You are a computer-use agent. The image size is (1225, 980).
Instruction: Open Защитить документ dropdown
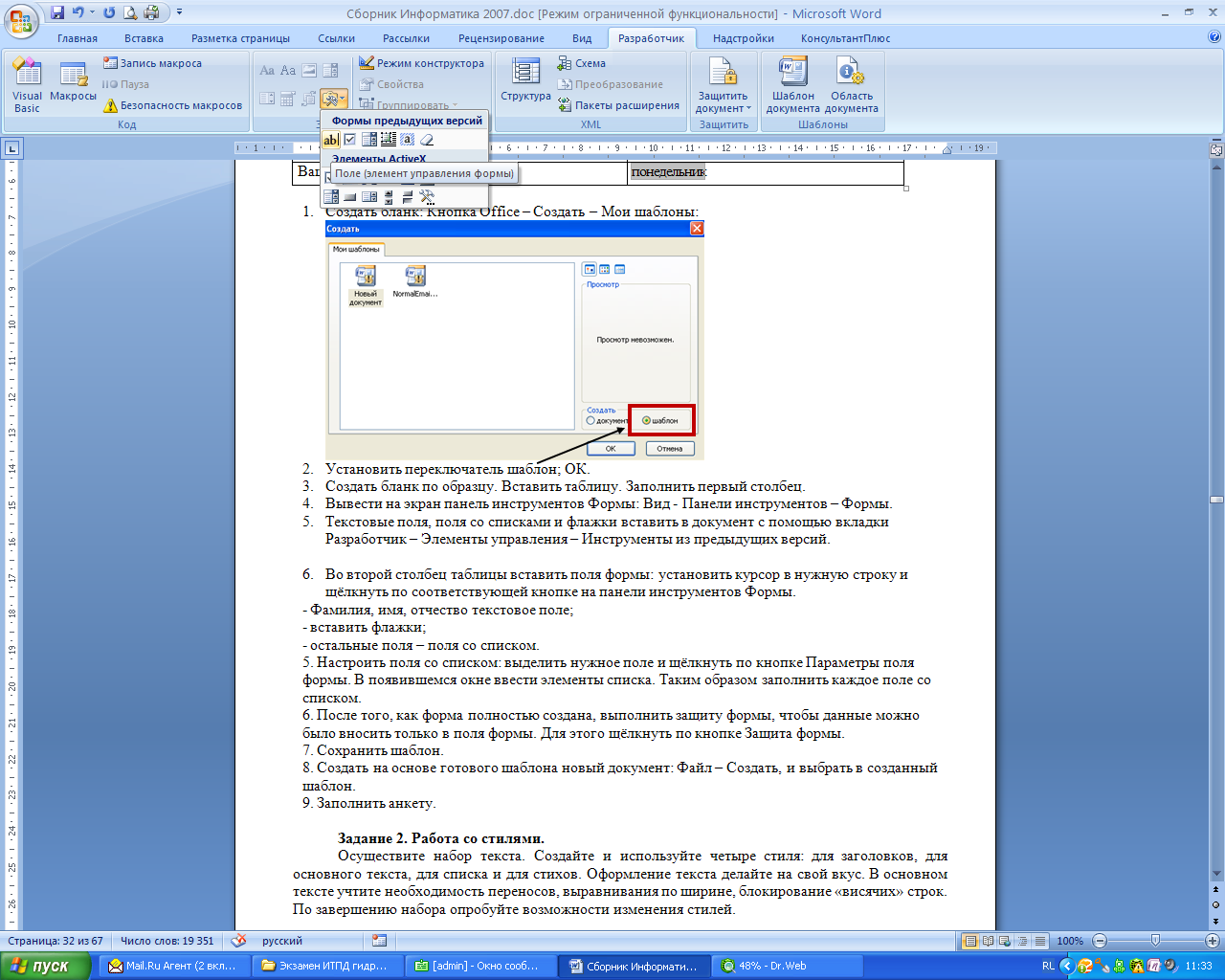point(724,85)
